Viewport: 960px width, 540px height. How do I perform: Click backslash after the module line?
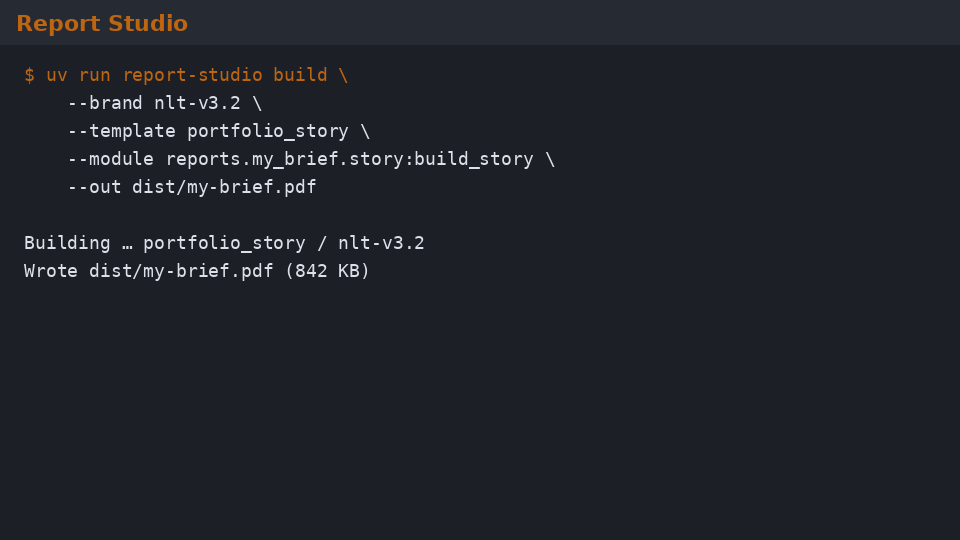click(549, 159)
